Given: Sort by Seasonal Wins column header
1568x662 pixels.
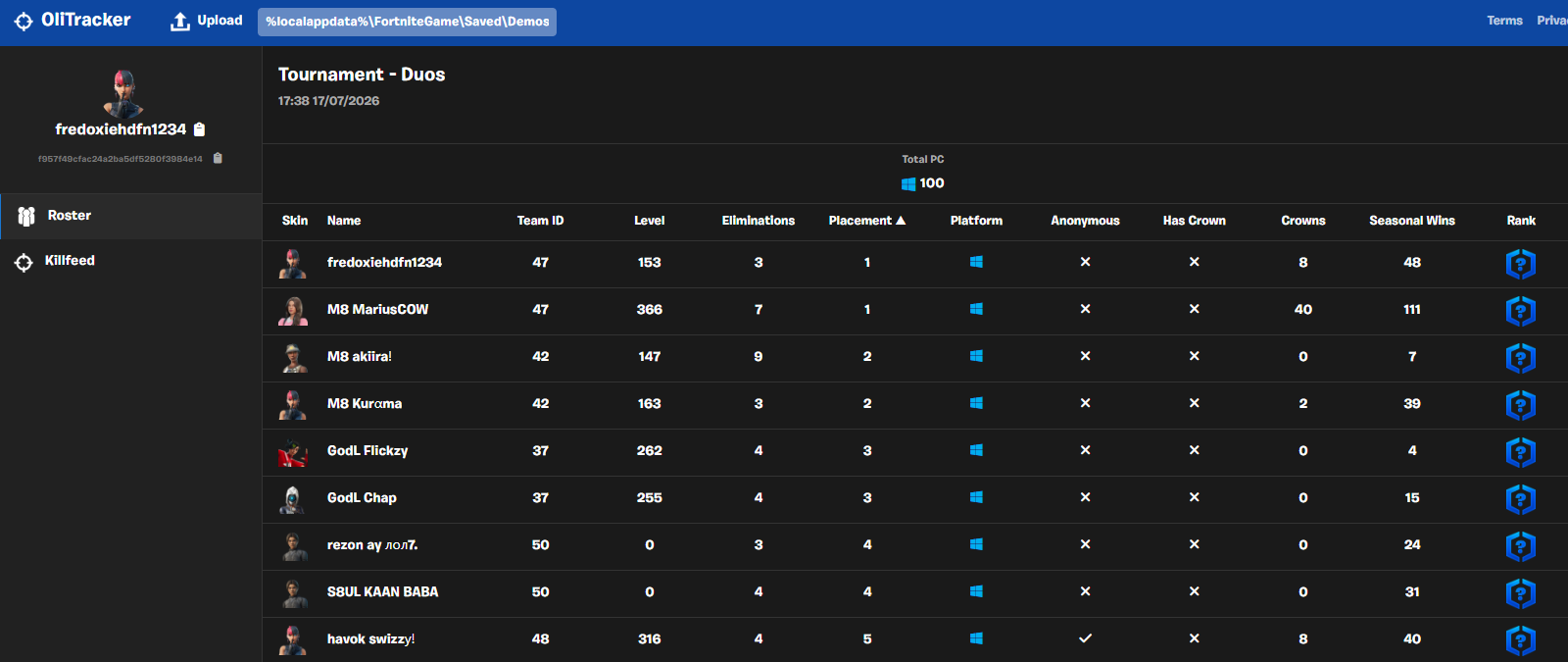Looking at the screenshot, I should (1412, 221).
